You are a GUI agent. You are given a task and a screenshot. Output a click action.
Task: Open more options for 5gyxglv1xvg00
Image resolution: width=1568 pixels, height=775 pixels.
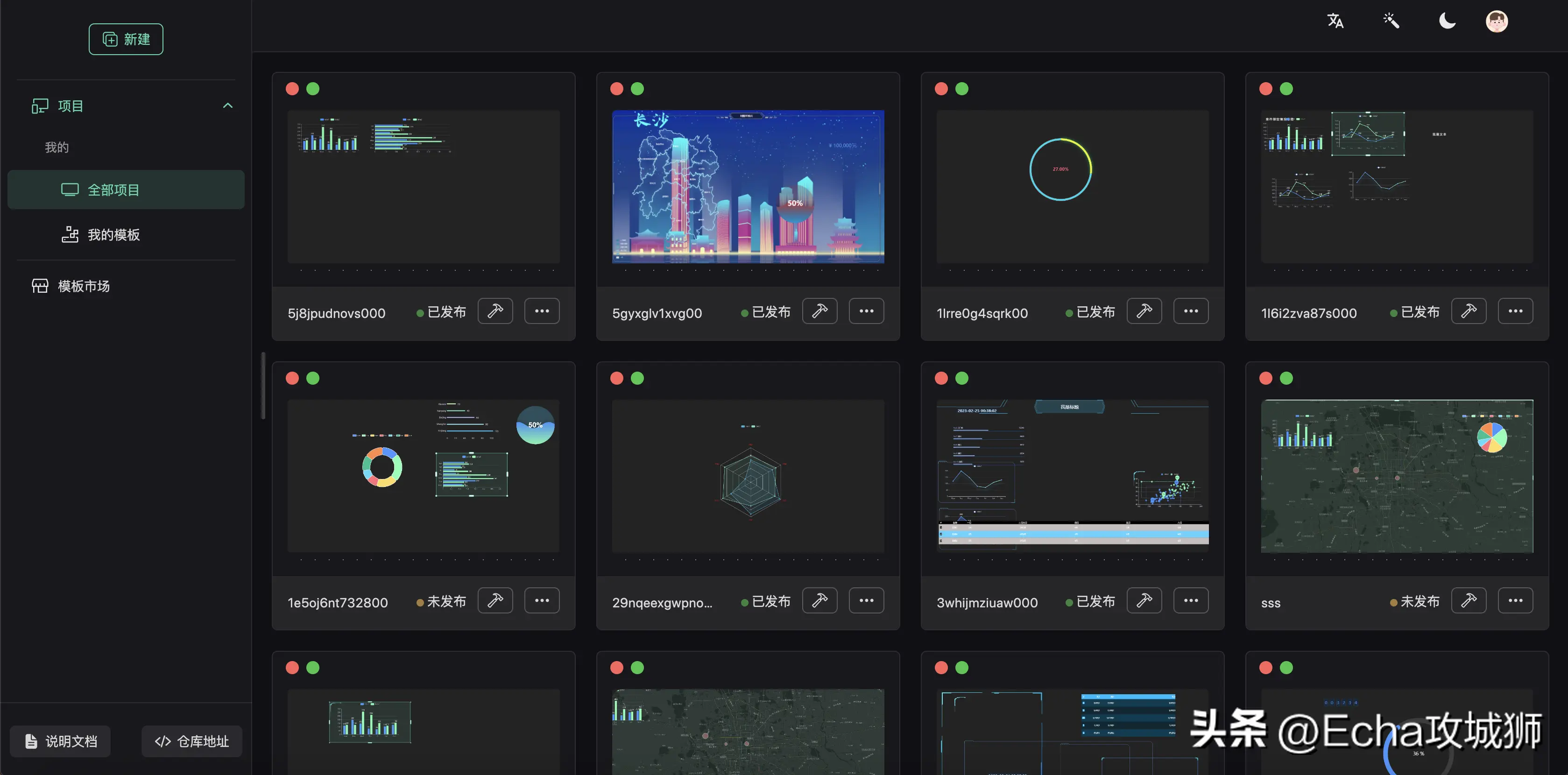coord(867,311)
